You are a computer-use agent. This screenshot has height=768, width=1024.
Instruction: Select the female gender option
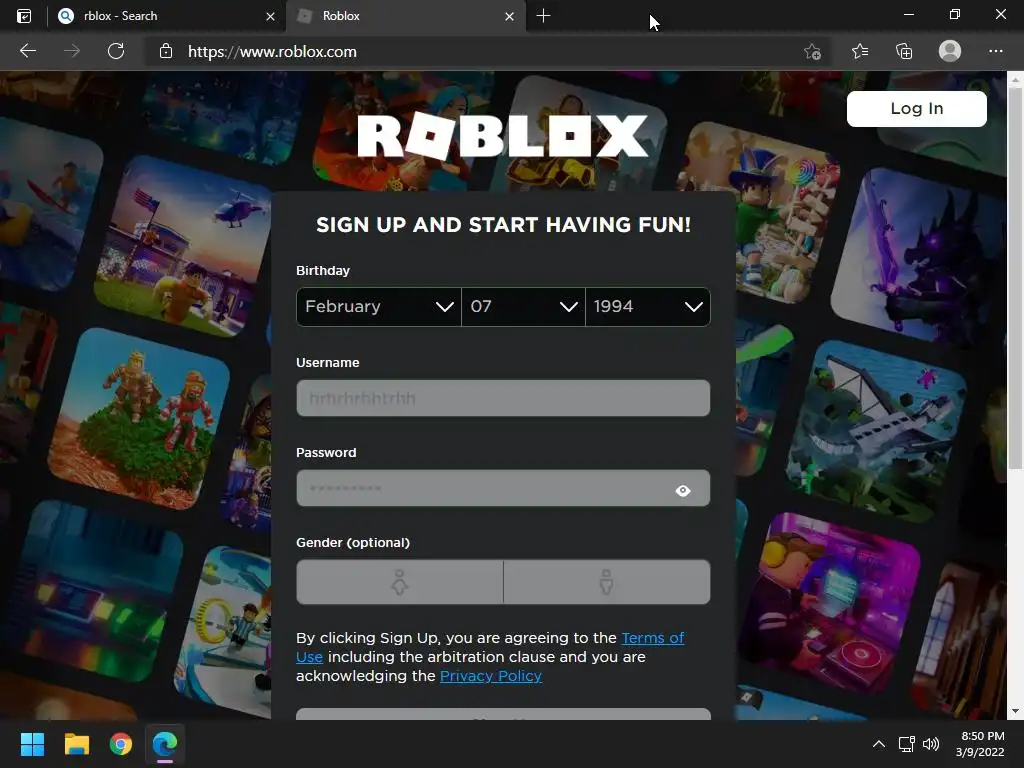(400, 582)
